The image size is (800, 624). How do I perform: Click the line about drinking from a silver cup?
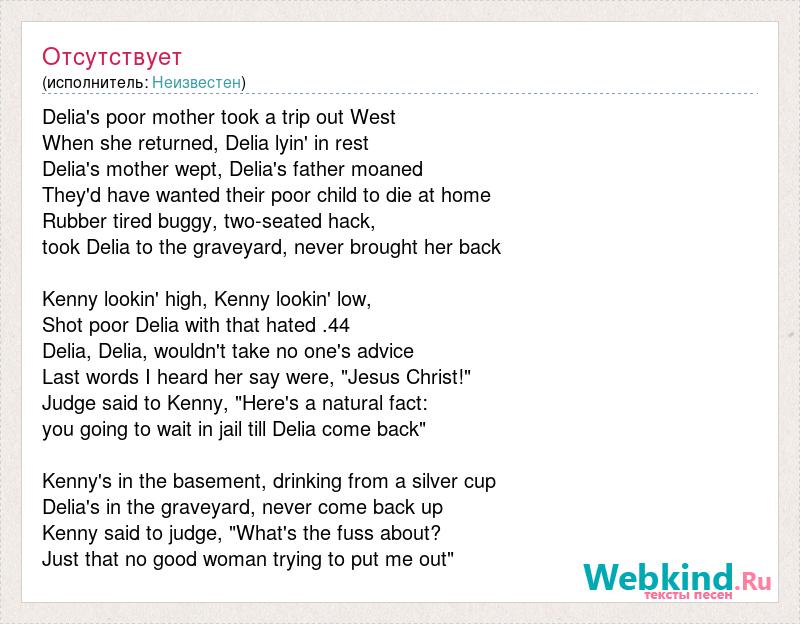[x=269, y=482]
